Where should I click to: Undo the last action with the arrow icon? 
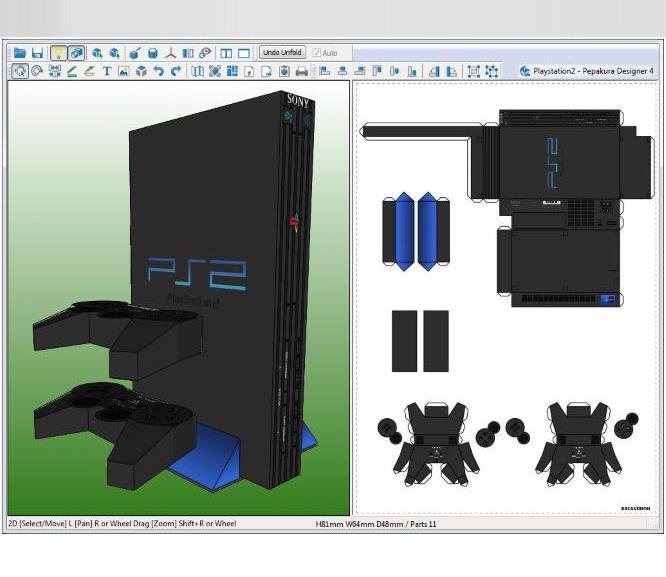pyautogui.click(x=158, y=71)
